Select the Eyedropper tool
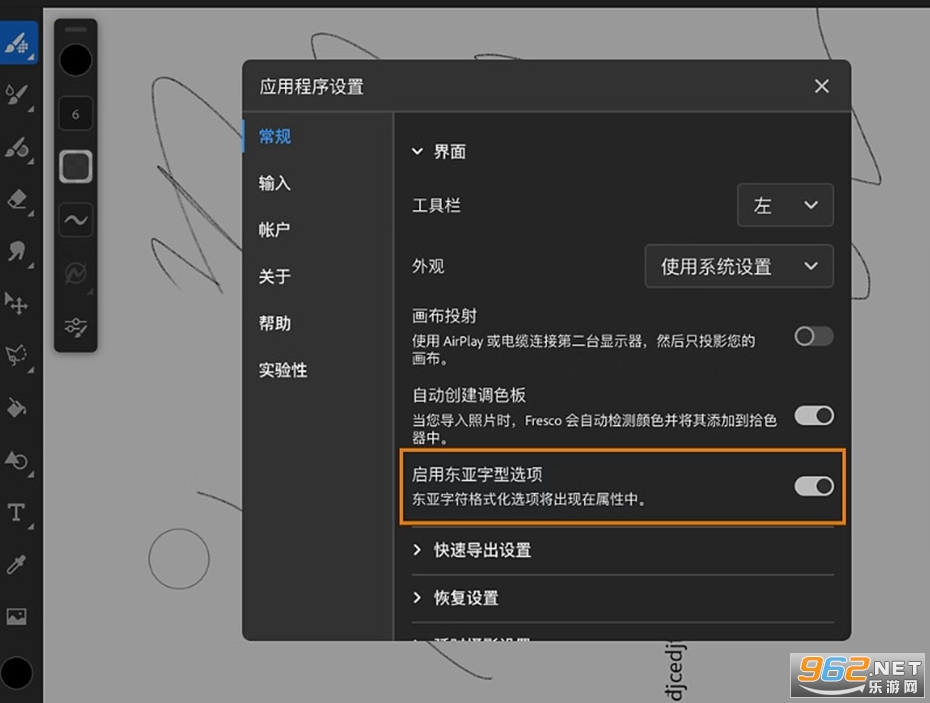930x703 pixels. pyautogui.click(x=17, y=564)
